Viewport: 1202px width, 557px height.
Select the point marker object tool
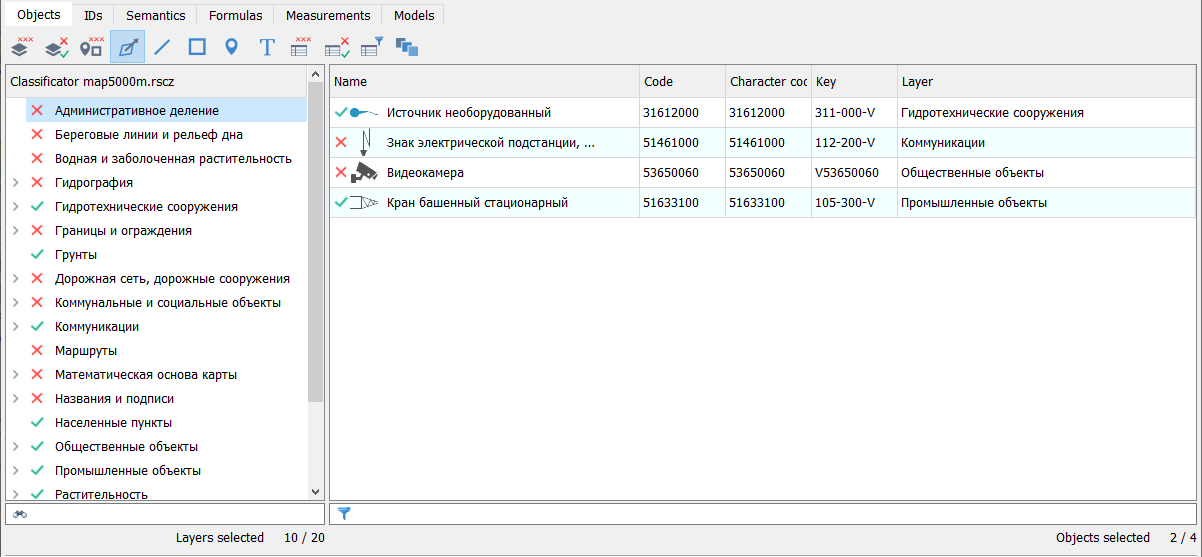tap(231, 46)
